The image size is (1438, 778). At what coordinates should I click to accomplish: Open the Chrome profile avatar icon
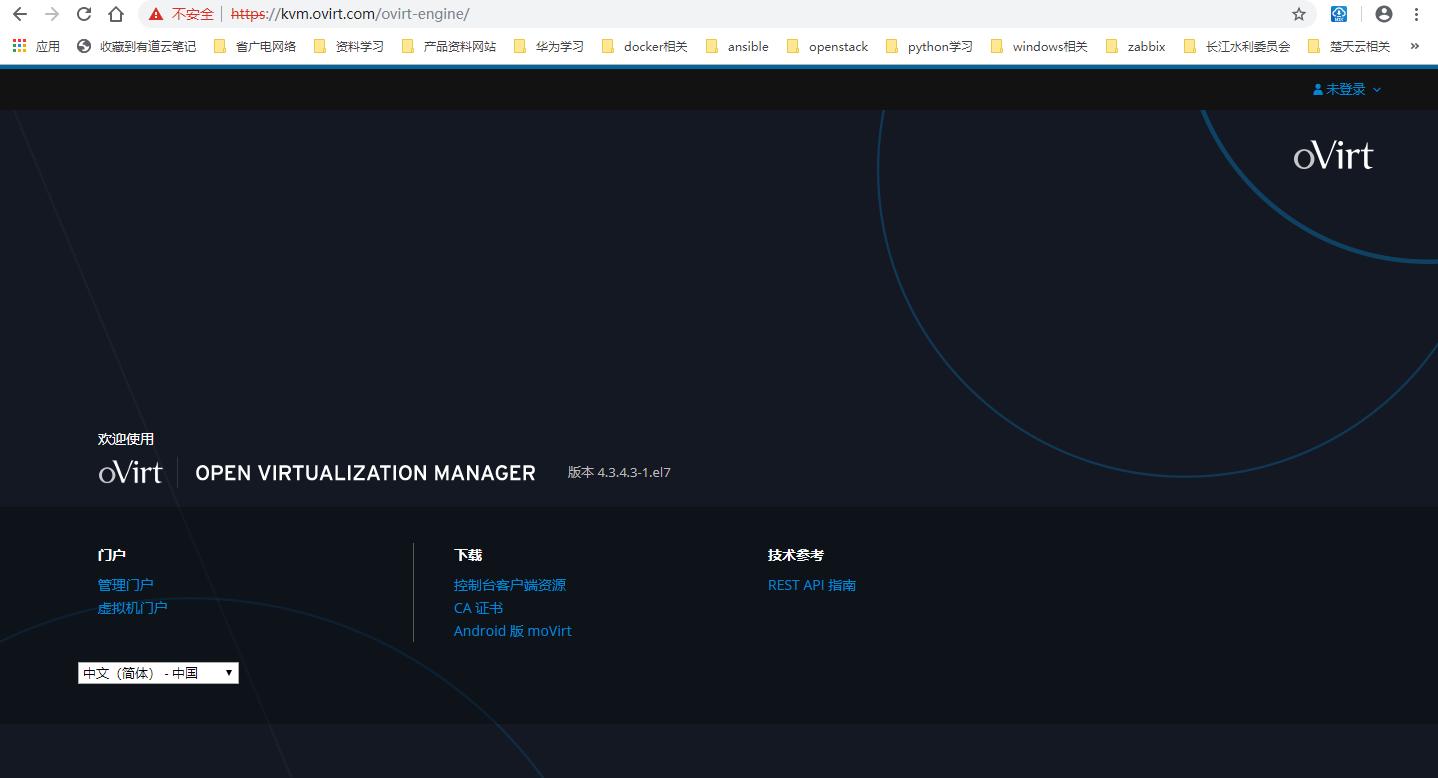pos(1384,14)
